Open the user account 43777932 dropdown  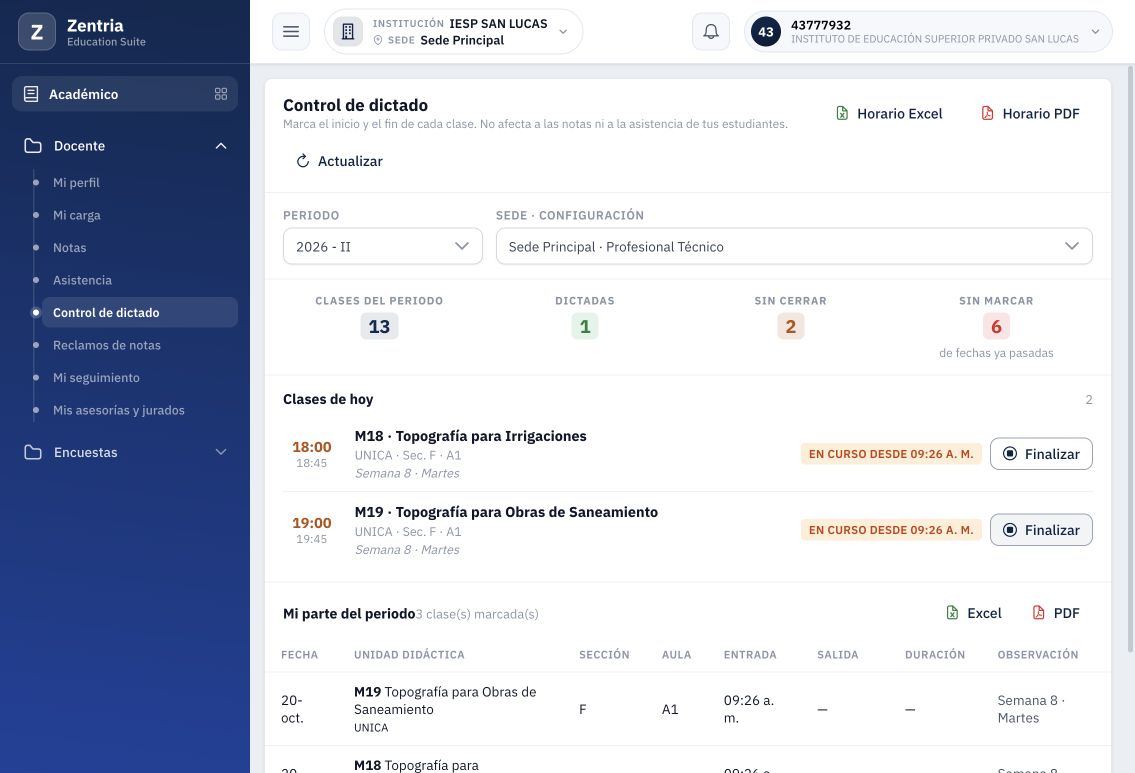[x=928, y=32]
